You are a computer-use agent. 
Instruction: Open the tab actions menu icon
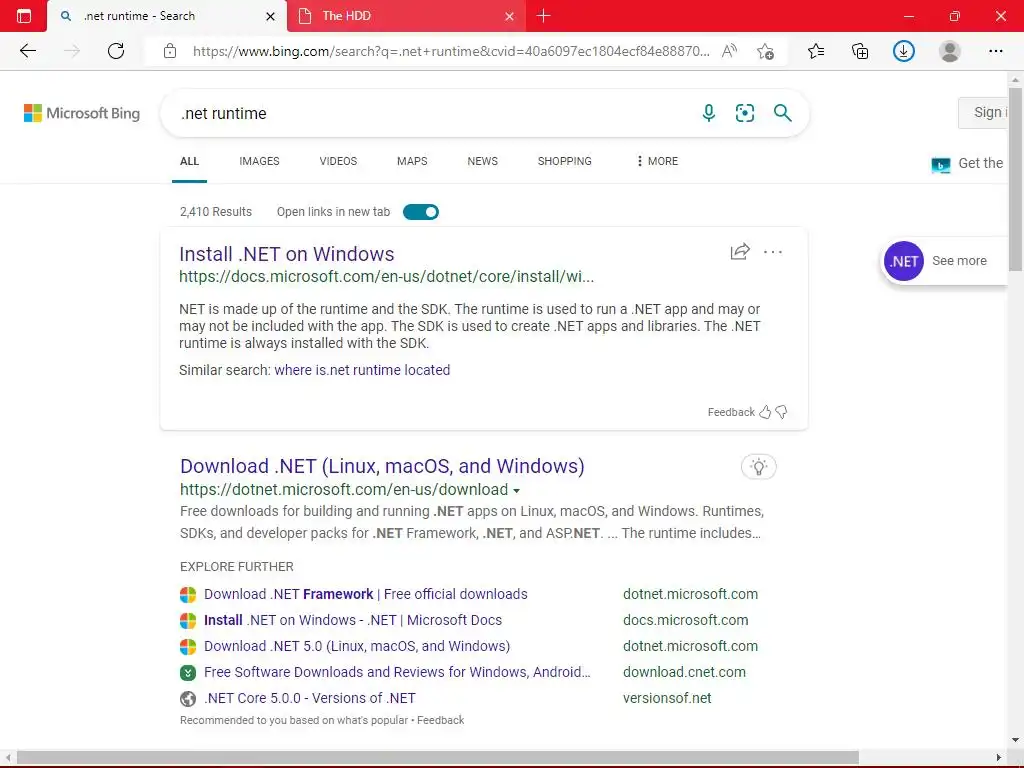tap(24, 16)
